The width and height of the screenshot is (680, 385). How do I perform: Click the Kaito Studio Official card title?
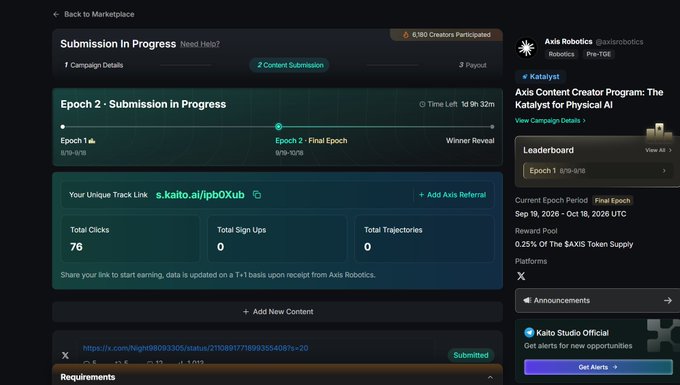(572, 333)
